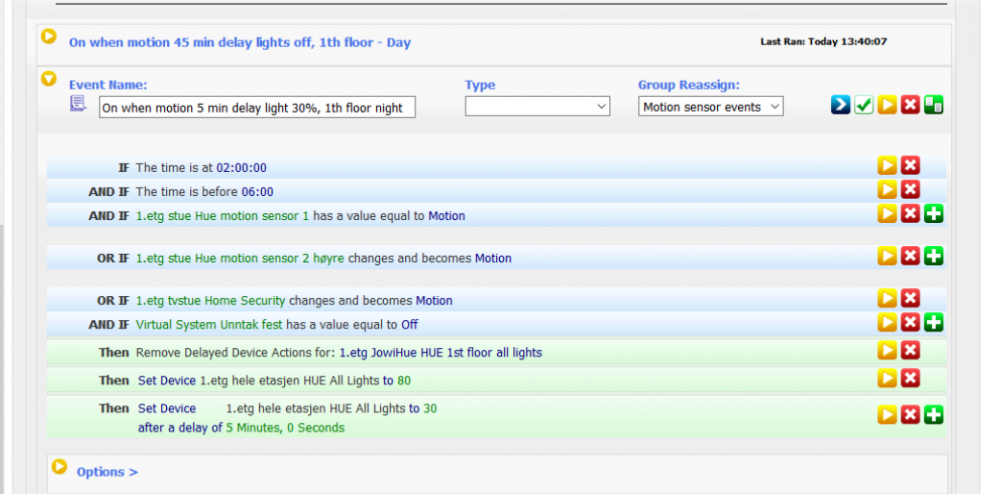Open the Group Reassign dropdown

point(710,107)
